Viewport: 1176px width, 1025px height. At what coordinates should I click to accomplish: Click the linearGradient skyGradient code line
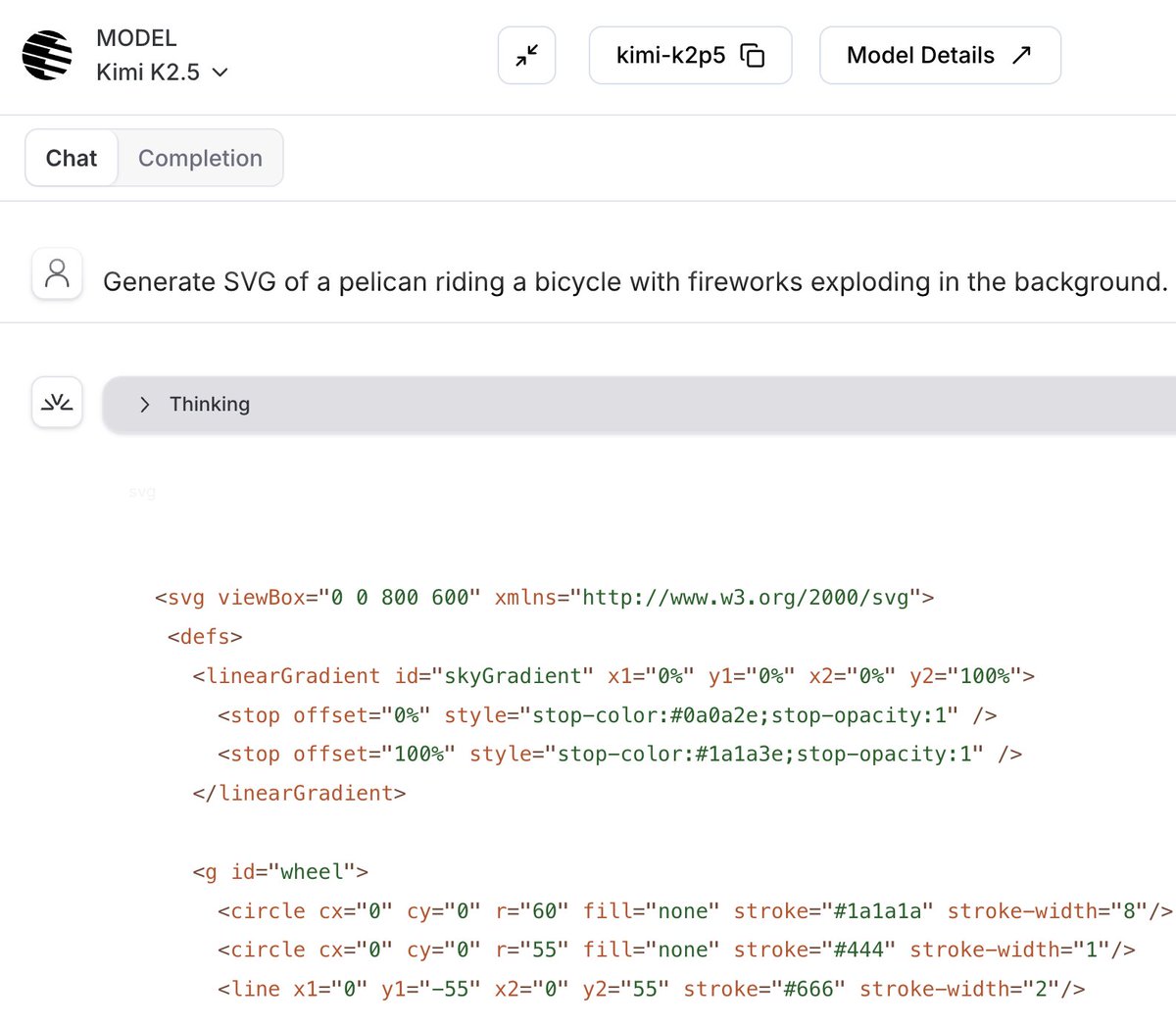(613, 676)
